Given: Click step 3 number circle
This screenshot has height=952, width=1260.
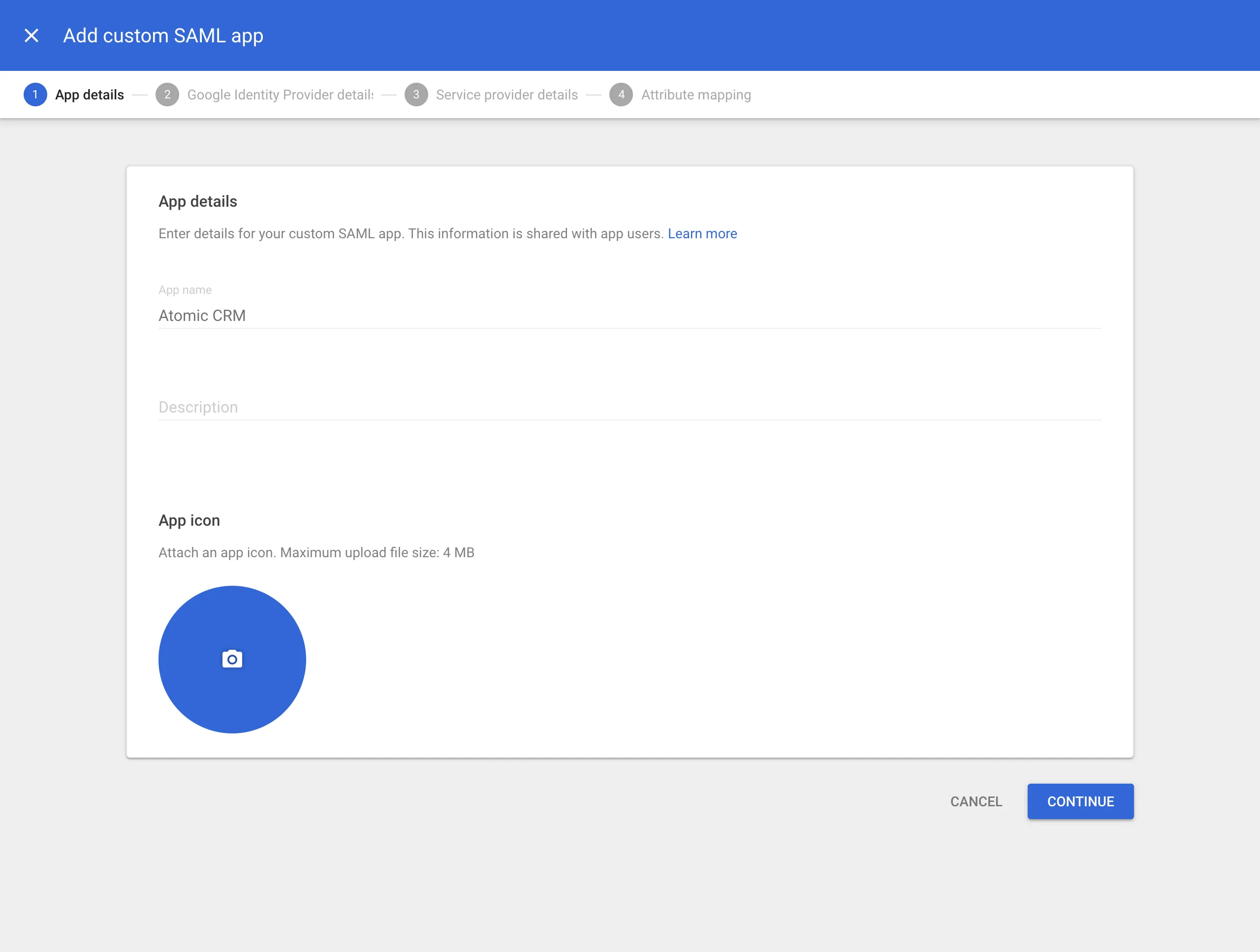Looking at the screenshot, I should [x=416, y=95].
